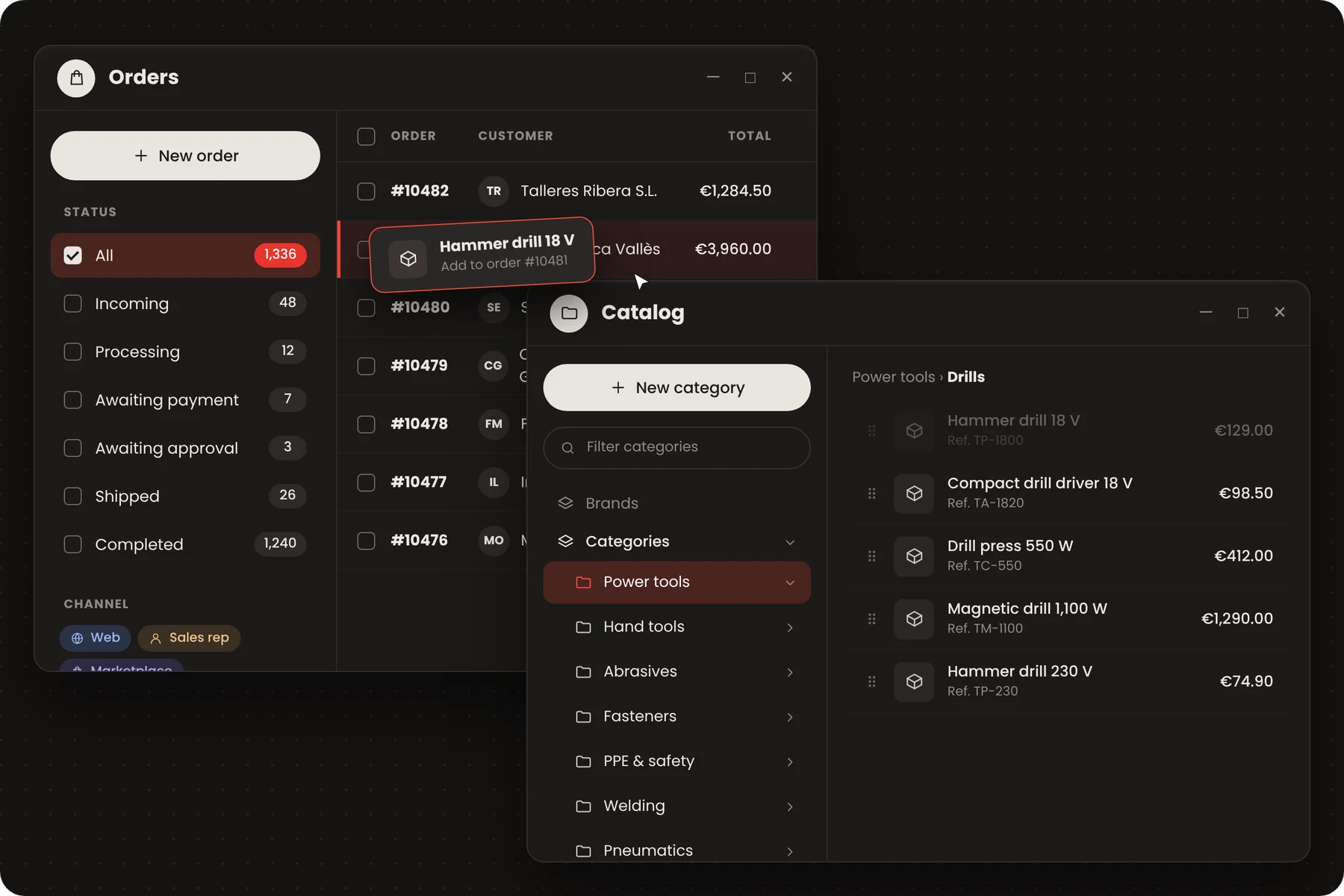Check the Incoming status filter
1344x896 pixels.
[x=72, y=304]
